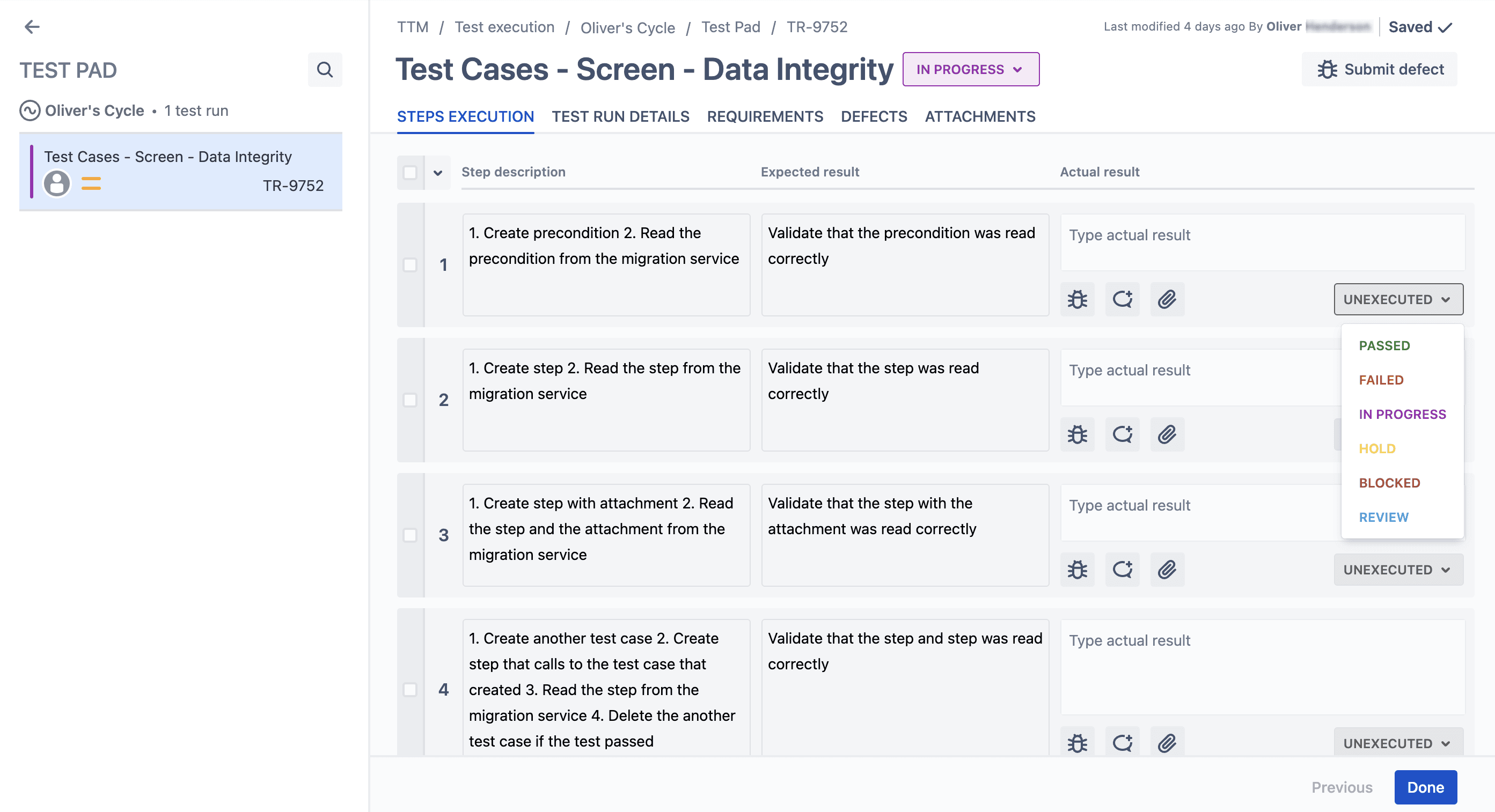
Task: Tick the checkbox for step 1
Action: tap(410, 265)
